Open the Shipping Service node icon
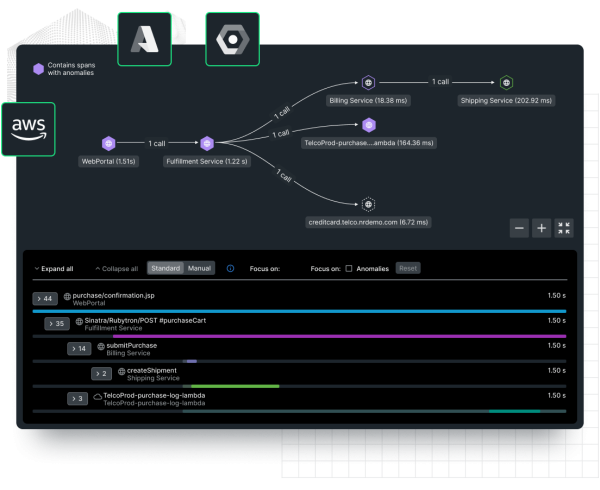This screenshot has width=600, height=490. 506,82
